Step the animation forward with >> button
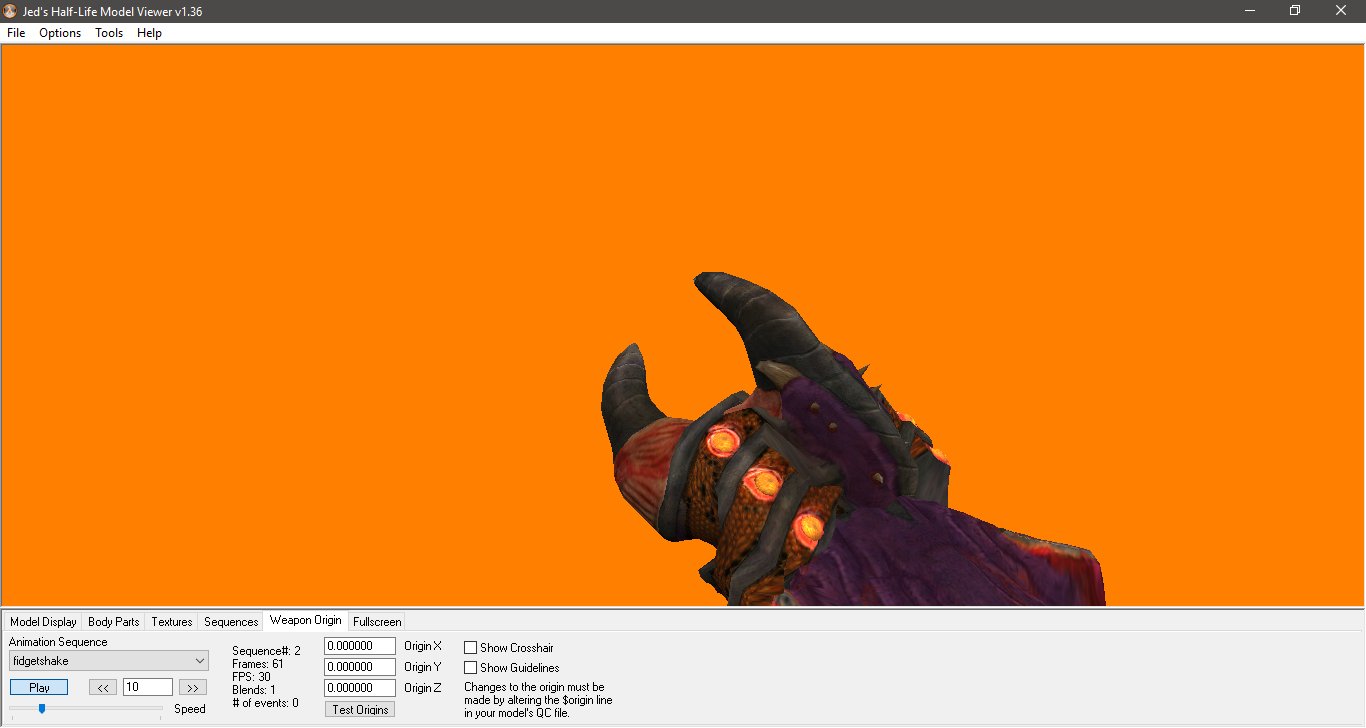1366x728 pixels. tap(192, 687)
